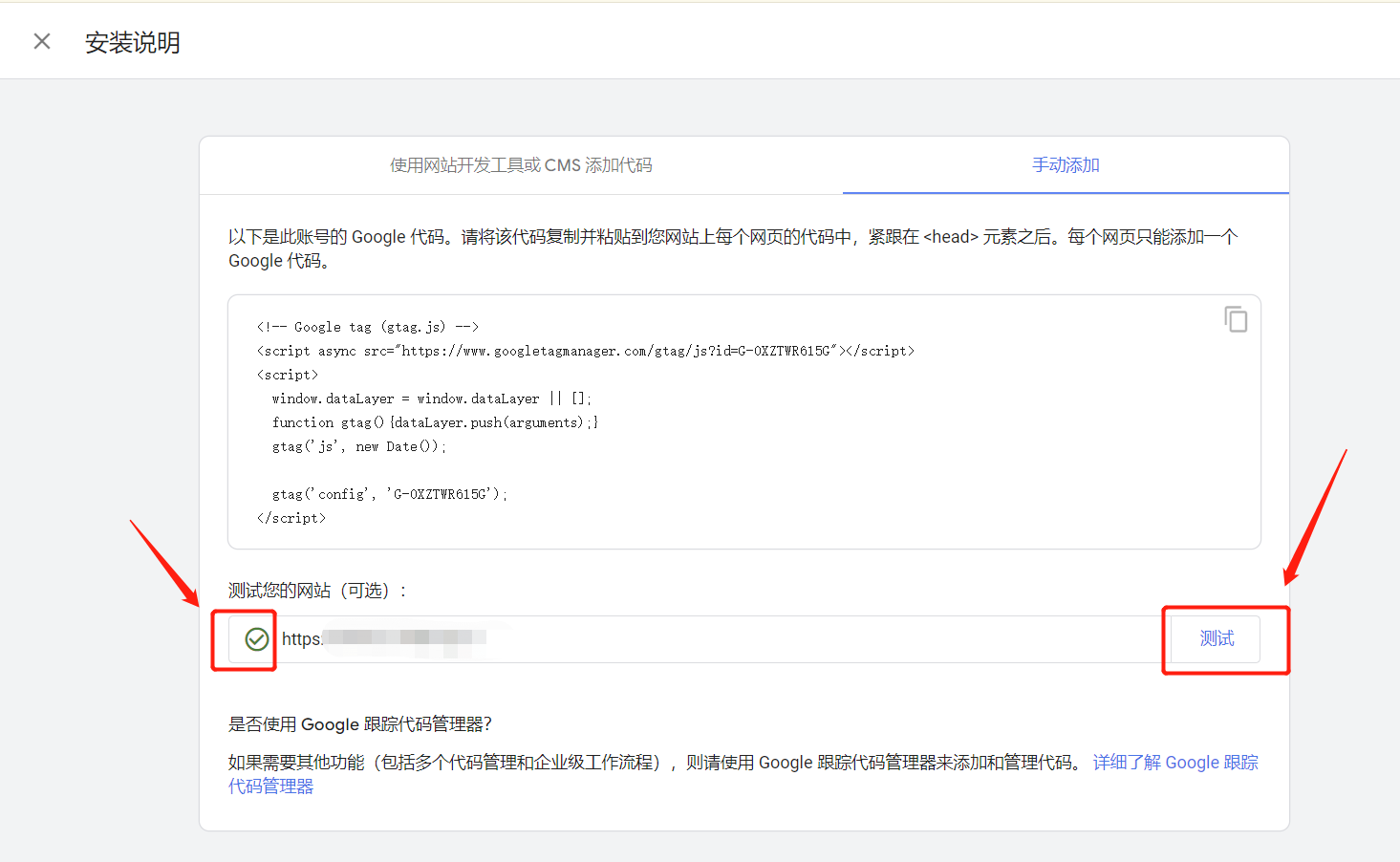Click the green checkmark icon beside the URL
This screenshot has width=1400, height=862.
257,639
